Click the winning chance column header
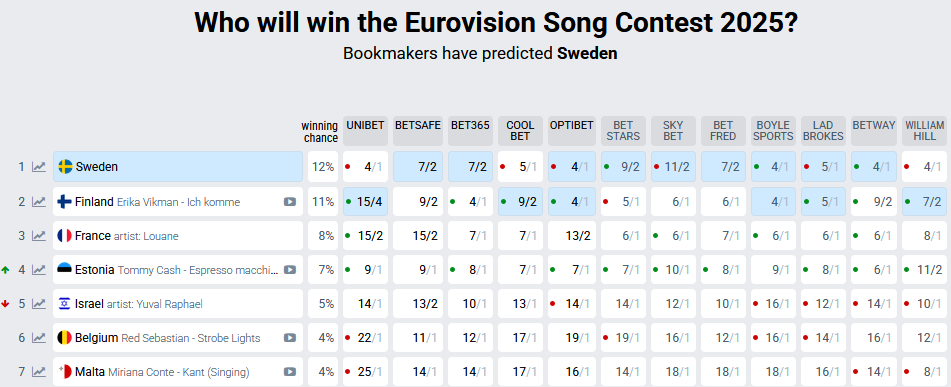This screenshot has width=951, height=387. pyautogui.click(x=320, y=132)
